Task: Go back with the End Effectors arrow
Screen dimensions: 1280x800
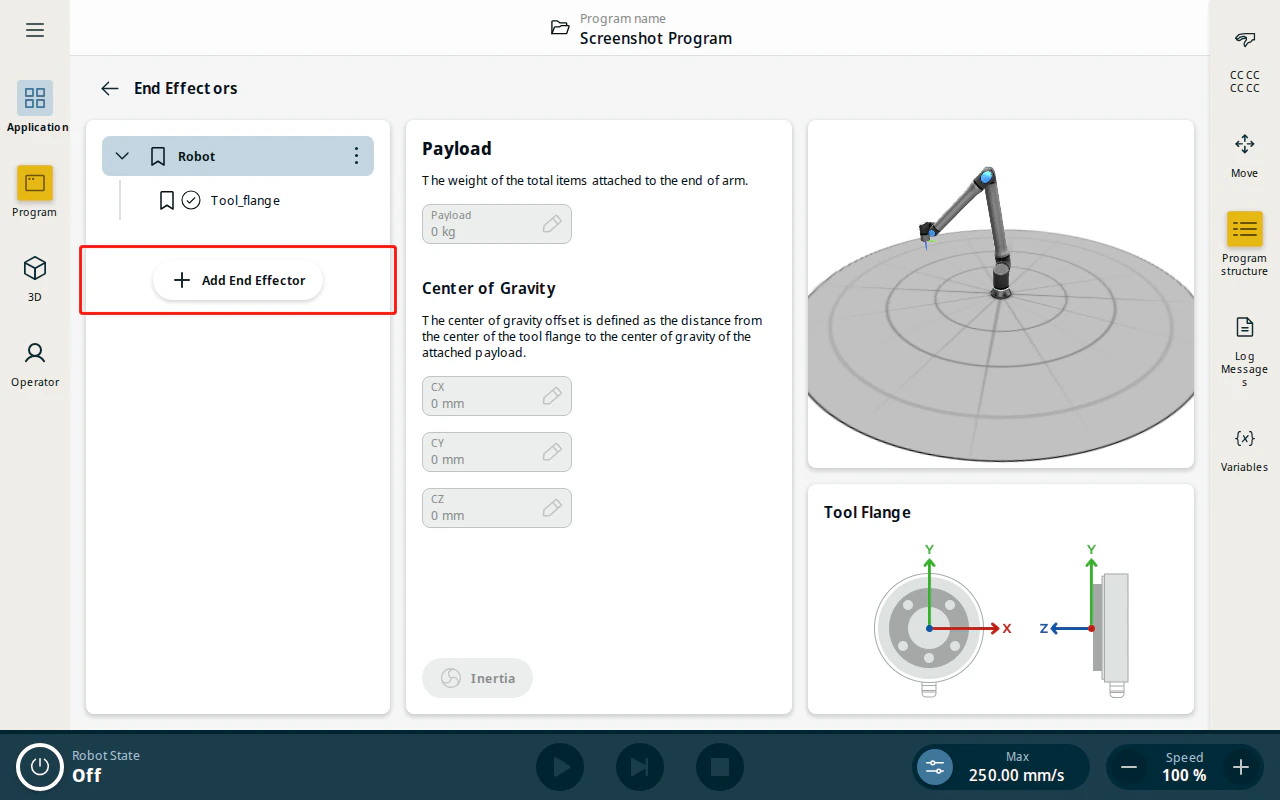Action: (x=110, y=88)
